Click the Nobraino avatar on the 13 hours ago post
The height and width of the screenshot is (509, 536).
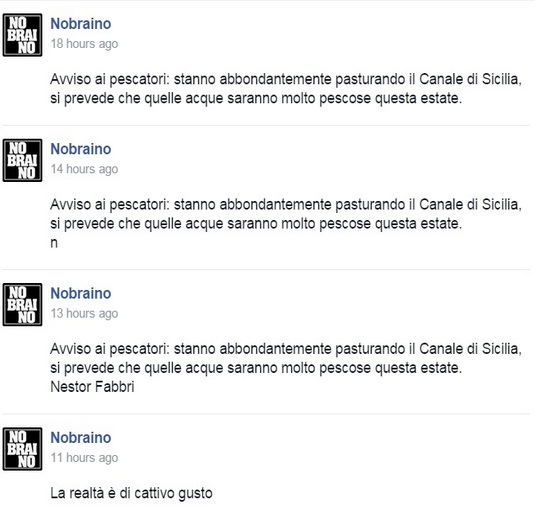pos(23,305)
